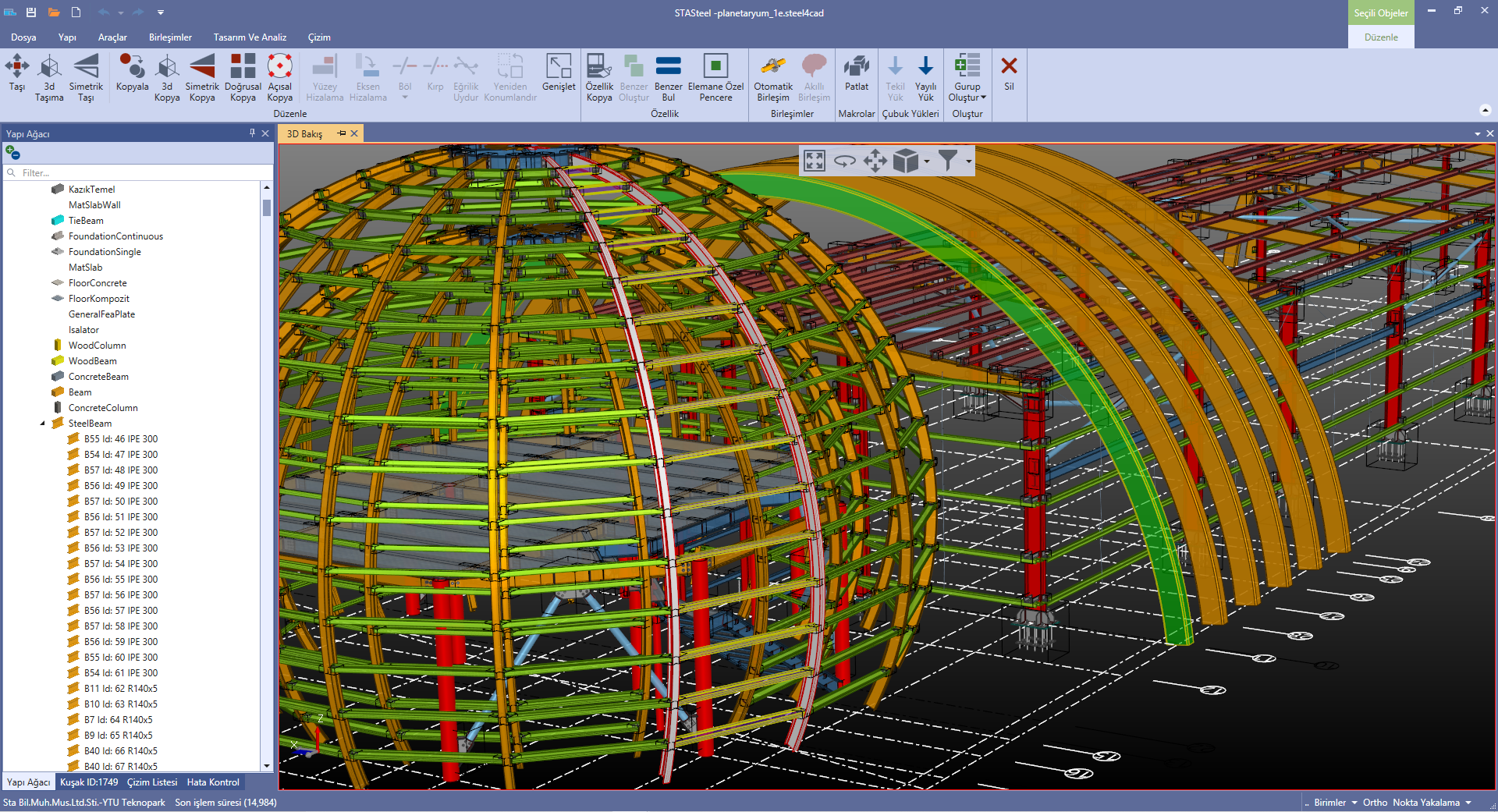The width and height of the screenshot is (1498, 812).
Task: Click the Sil delete tool
Action: tap(1009, 73)
